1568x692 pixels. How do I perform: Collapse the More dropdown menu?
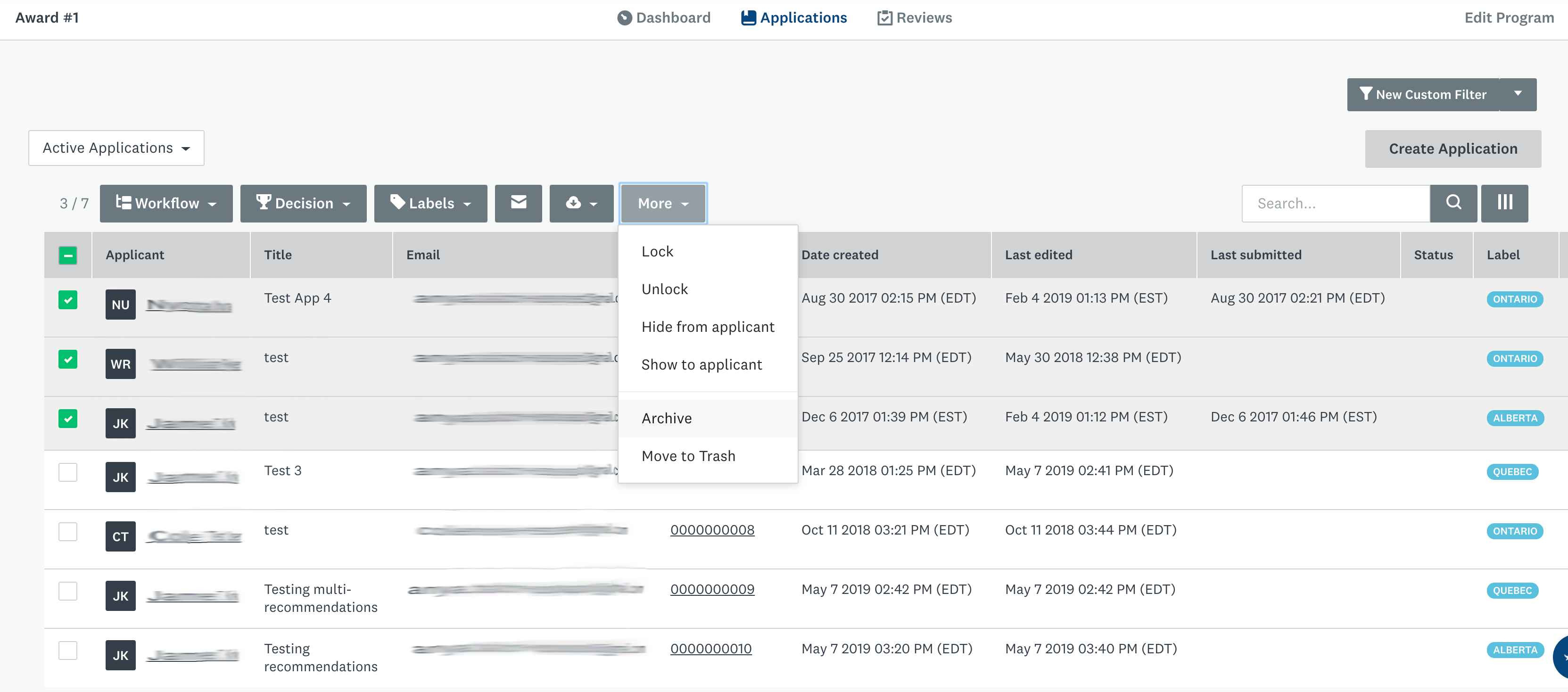pos(663,203)
